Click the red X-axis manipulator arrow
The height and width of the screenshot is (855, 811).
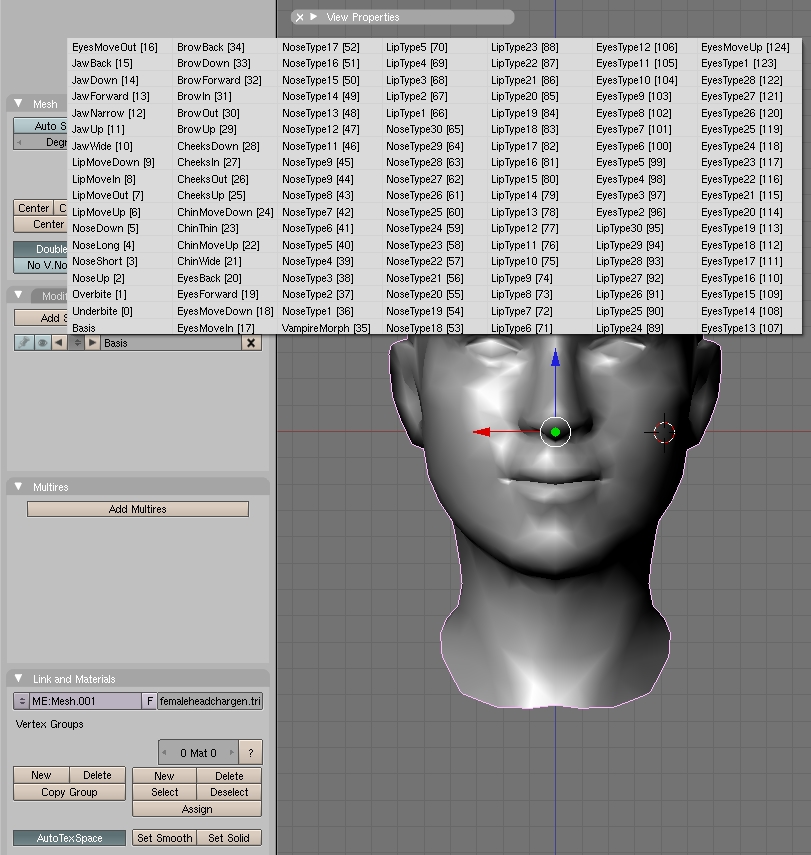pyautogui.click(x=483, y=432)
